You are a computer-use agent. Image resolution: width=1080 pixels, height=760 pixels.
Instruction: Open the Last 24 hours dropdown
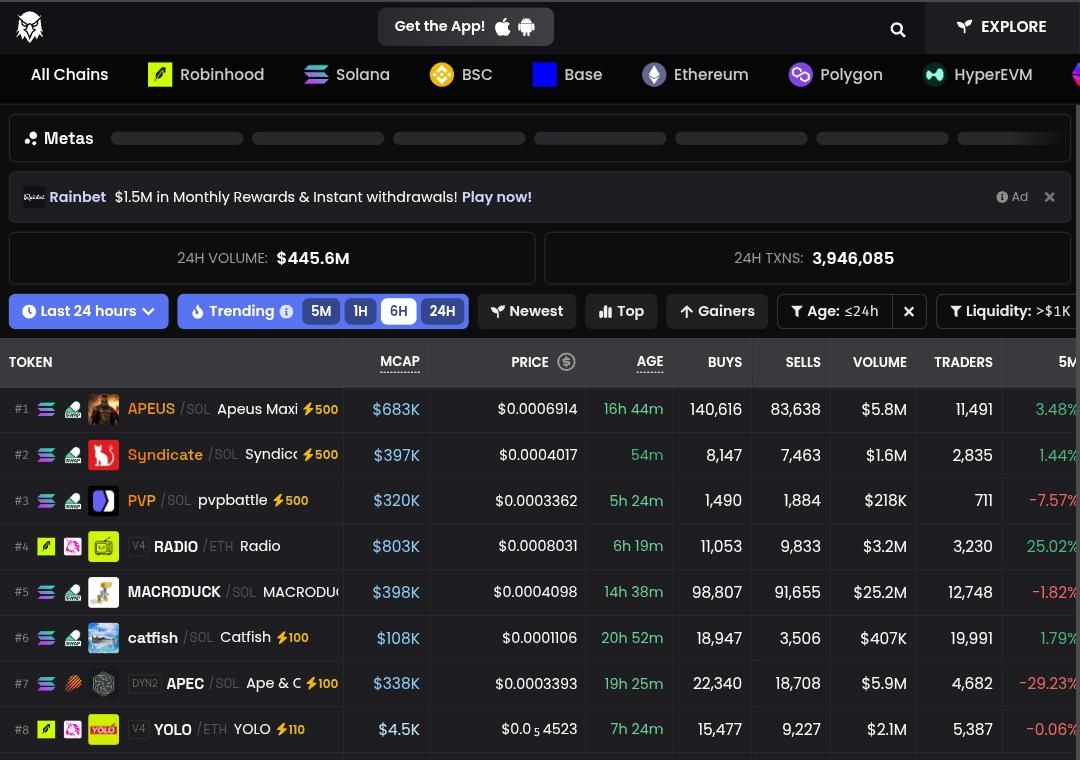pyautogui.click(x=88, y=311)
